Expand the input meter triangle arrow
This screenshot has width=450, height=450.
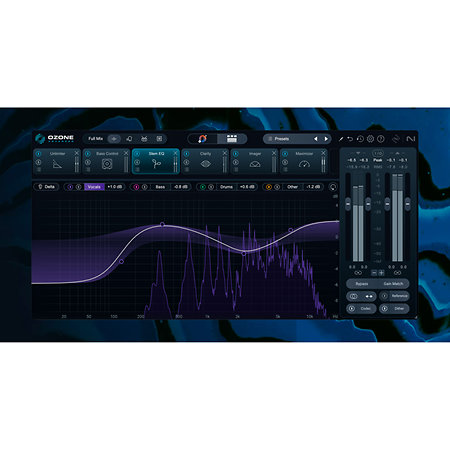358,153
